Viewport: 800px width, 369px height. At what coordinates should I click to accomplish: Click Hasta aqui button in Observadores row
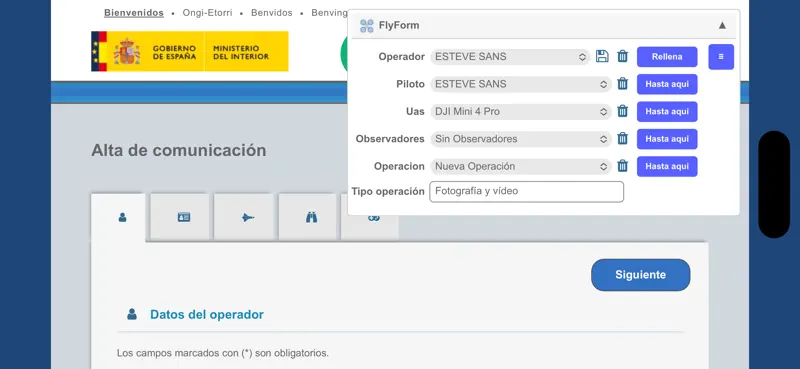click(667, 139)
